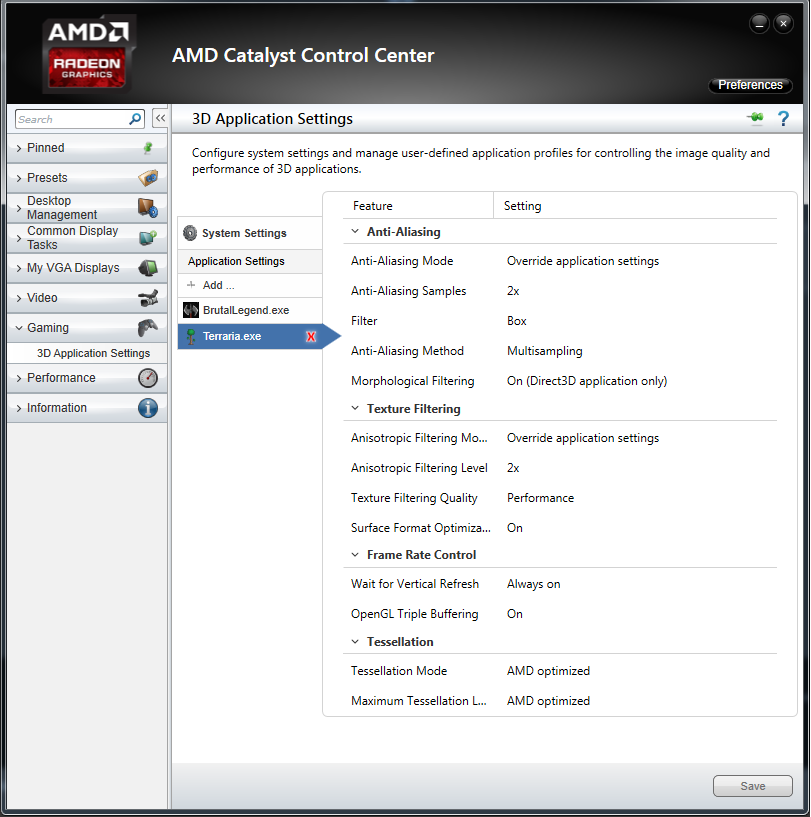Select the BrutalLegend.exe profile
The width and height of the screenshot is (811, 817).
pyautogui.click(x=250, y=310)
